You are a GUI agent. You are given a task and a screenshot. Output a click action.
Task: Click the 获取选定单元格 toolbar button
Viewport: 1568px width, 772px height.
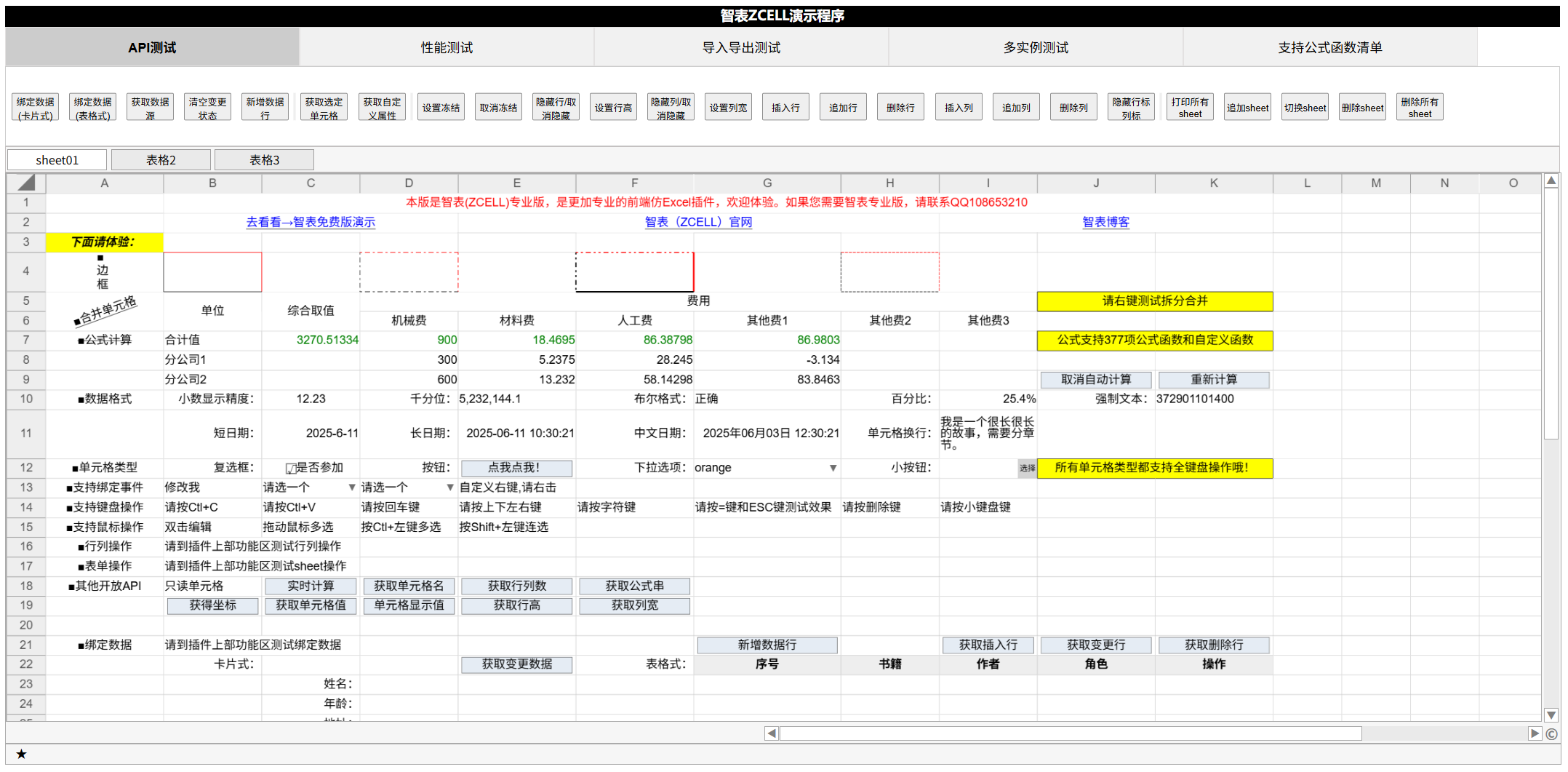pos(324,108)
